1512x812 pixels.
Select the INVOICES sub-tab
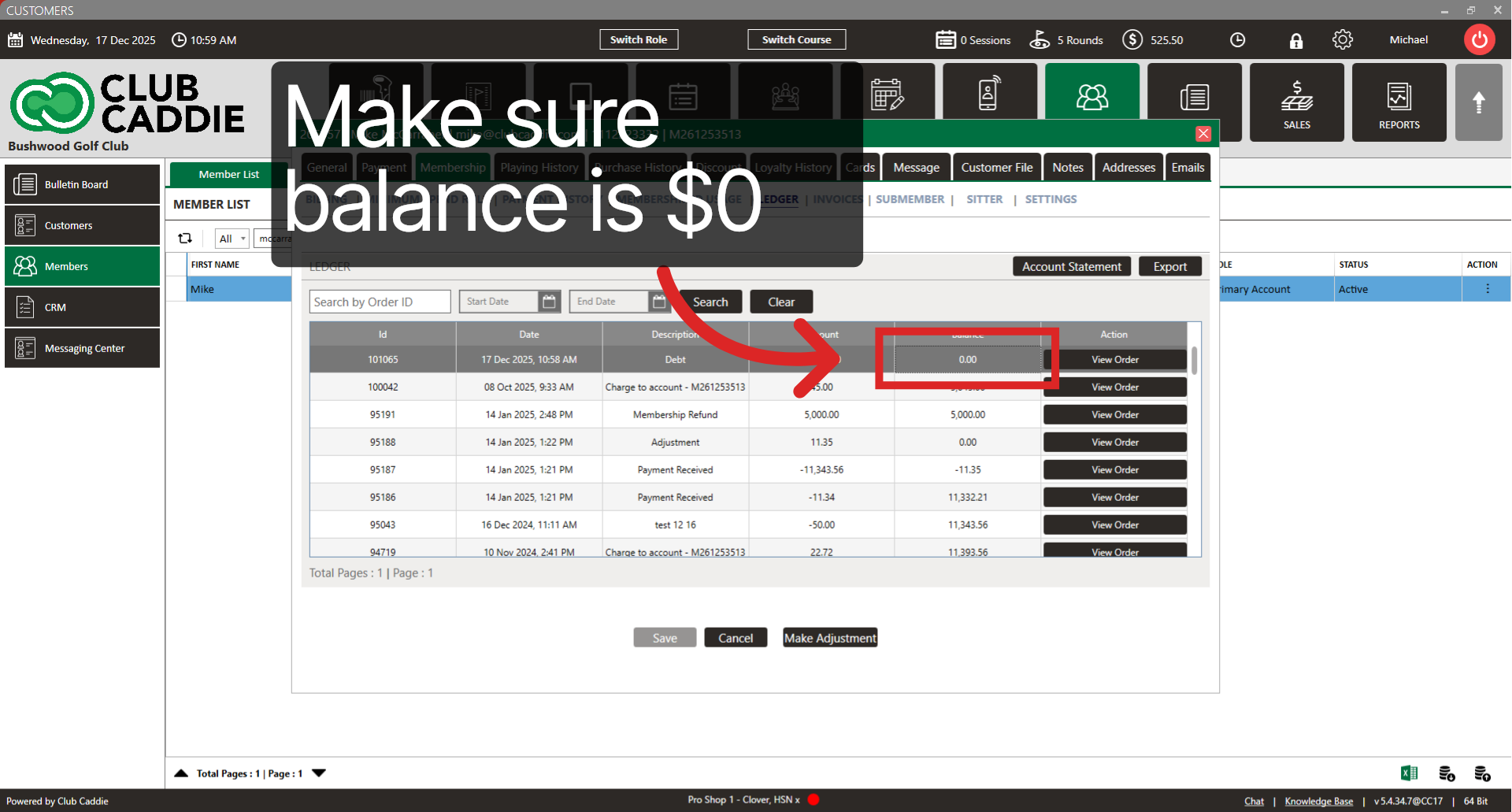coord(837,199)
